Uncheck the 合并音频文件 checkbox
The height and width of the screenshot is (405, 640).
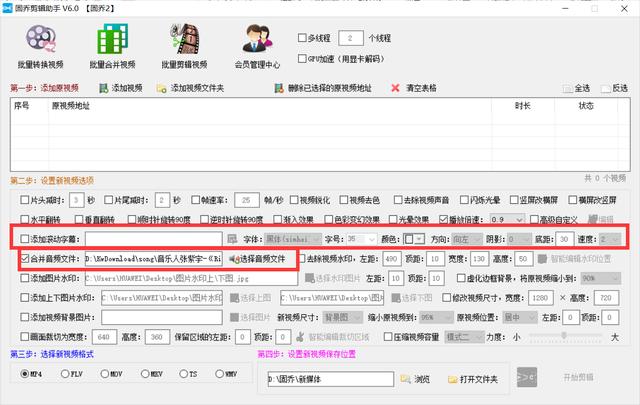click(x=24, y=258)
